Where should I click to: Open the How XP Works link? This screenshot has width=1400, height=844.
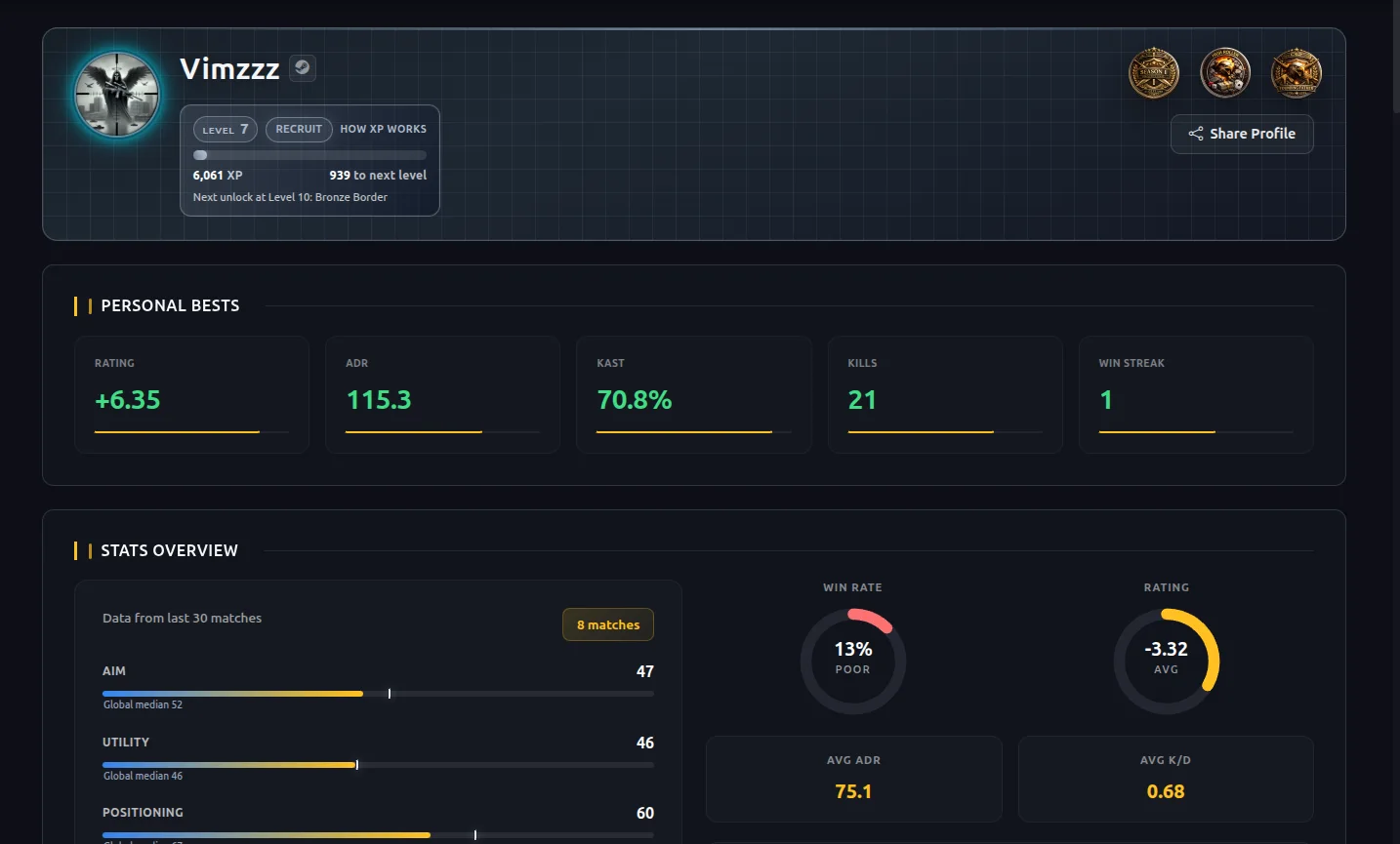383,129
